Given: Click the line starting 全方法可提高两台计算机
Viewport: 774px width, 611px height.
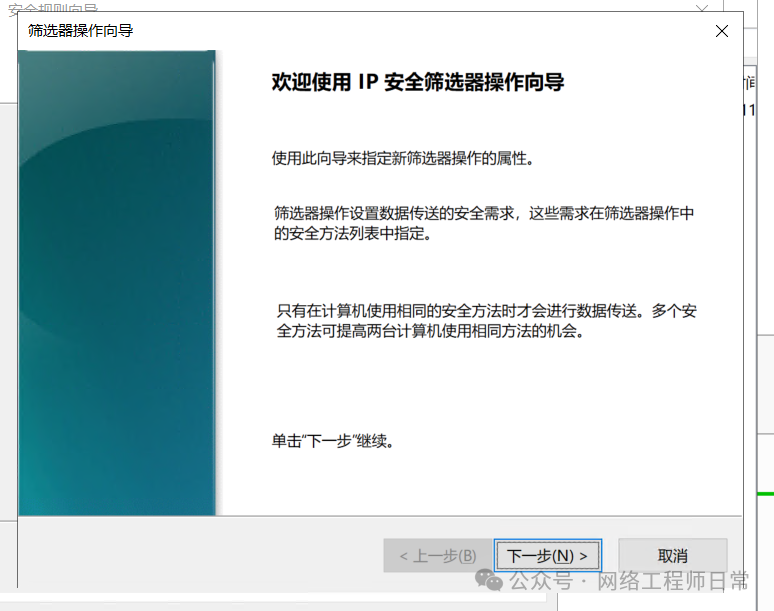Looking at the screenshot, I should tap(430, 331).
